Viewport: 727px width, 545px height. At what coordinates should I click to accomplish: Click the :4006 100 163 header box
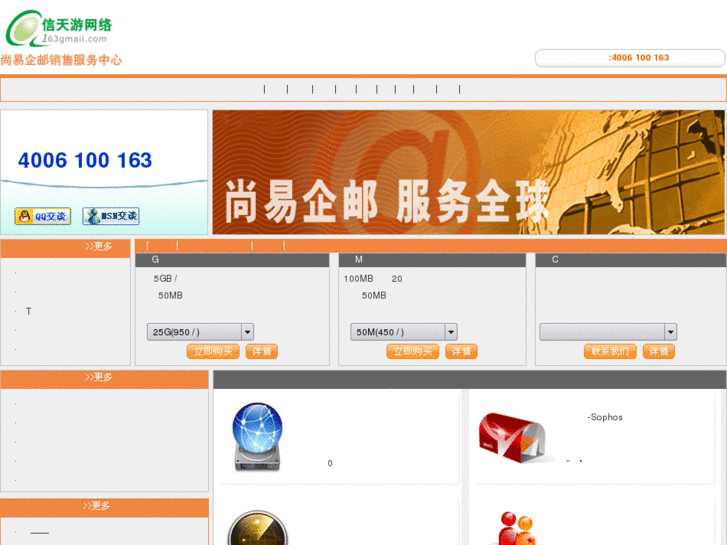pyautogui.click(x=630, y=58)
